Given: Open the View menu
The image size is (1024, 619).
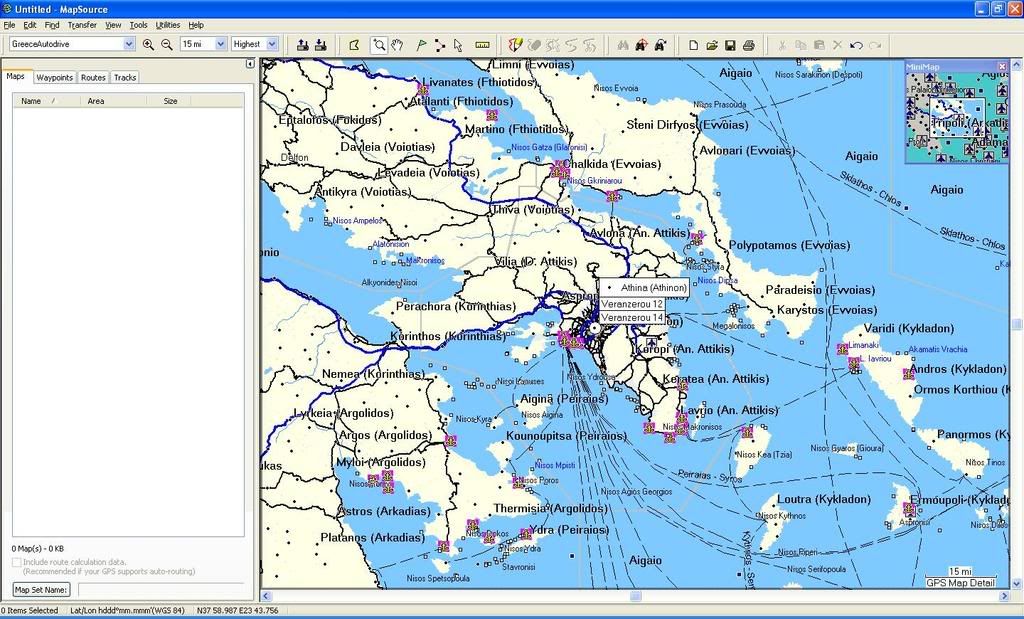Looking at the screenshot, I should tap(114, 25).
